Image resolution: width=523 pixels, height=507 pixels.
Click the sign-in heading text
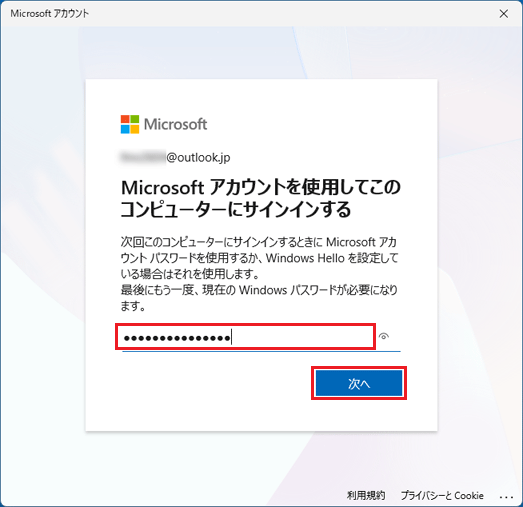[x=260, y=198]
